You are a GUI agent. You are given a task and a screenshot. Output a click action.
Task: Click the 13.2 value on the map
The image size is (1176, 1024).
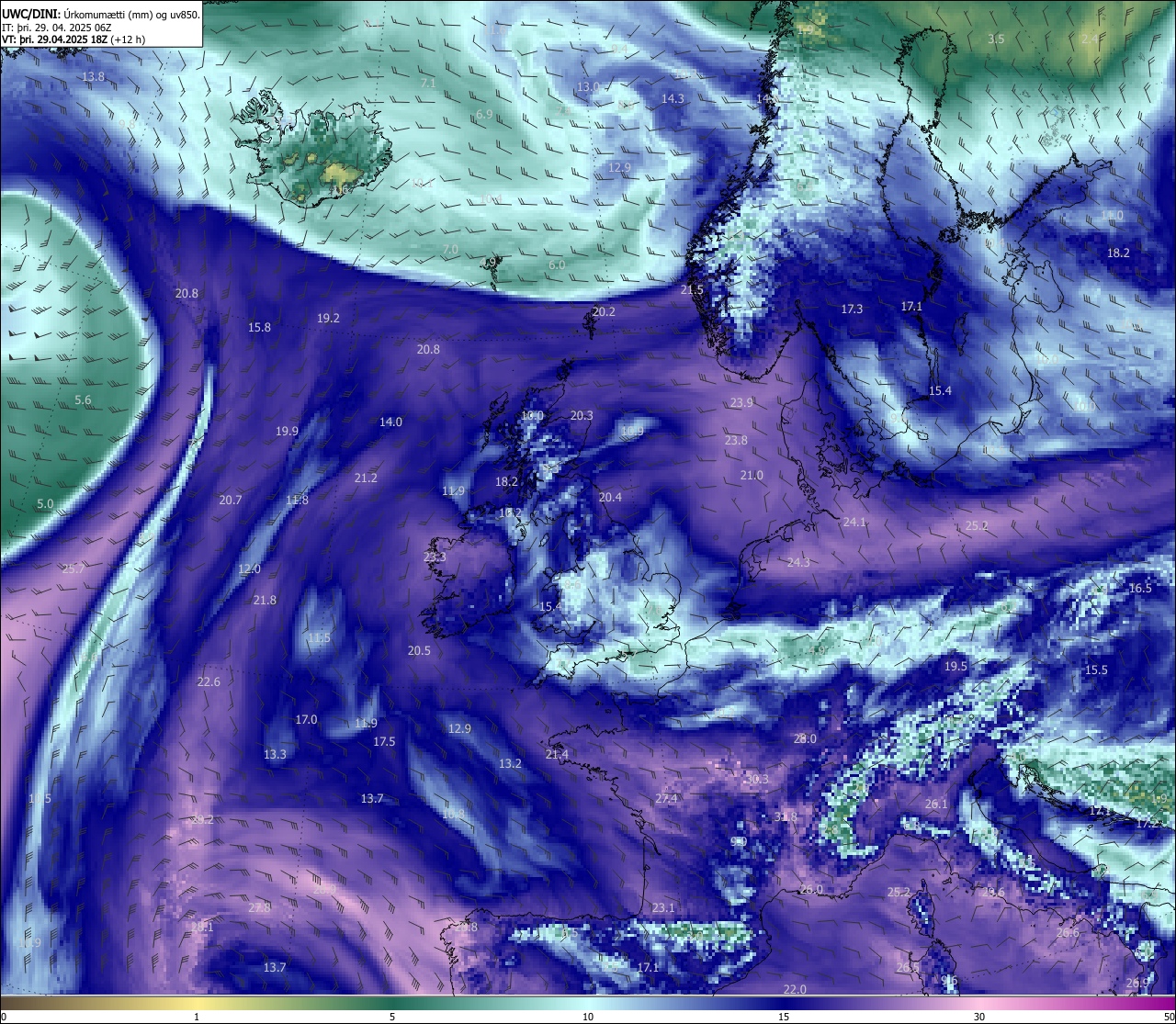pos(510,764)
